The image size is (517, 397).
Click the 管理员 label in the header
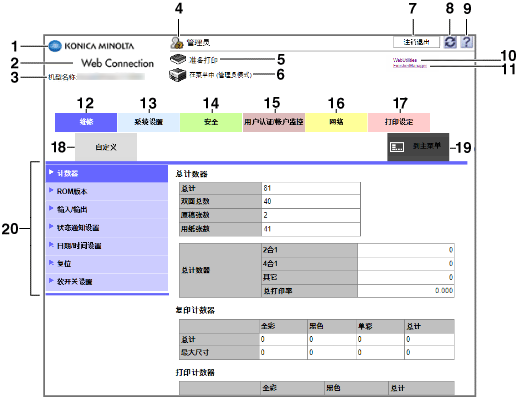(x=198, y=43)
